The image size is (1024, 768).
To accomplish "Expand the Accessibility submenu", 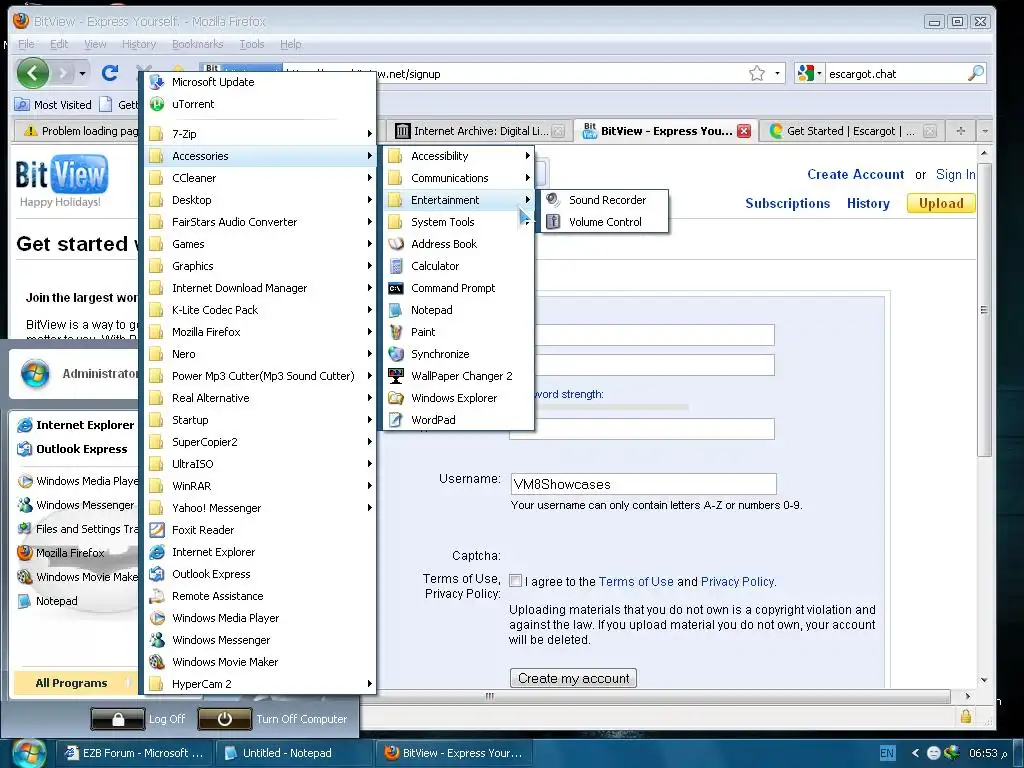I will coord(458,156).
